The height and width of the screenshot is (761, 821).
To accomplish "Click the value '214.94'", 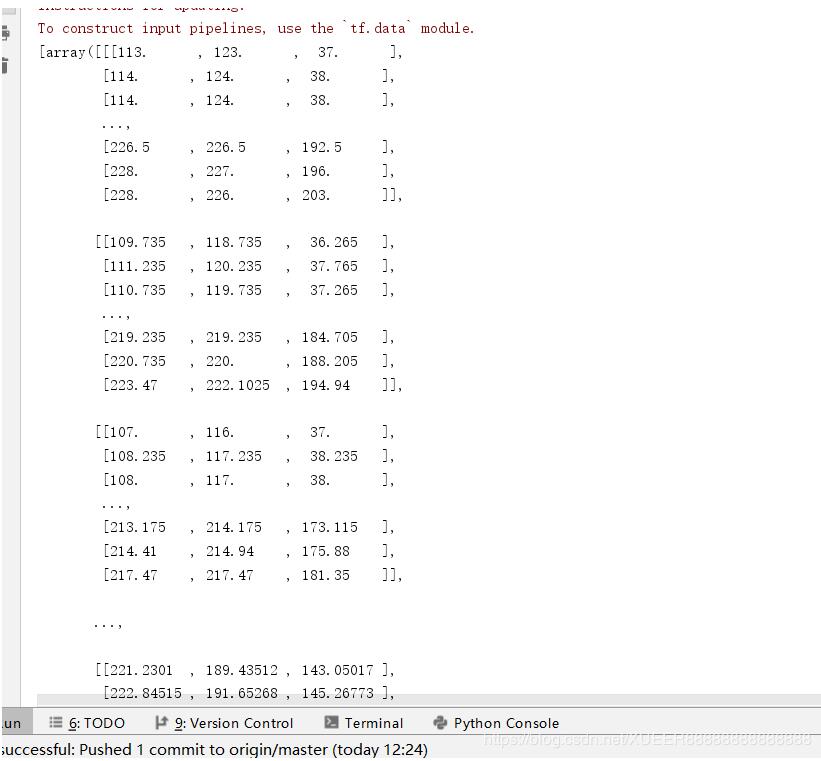I will coord(230,552).
